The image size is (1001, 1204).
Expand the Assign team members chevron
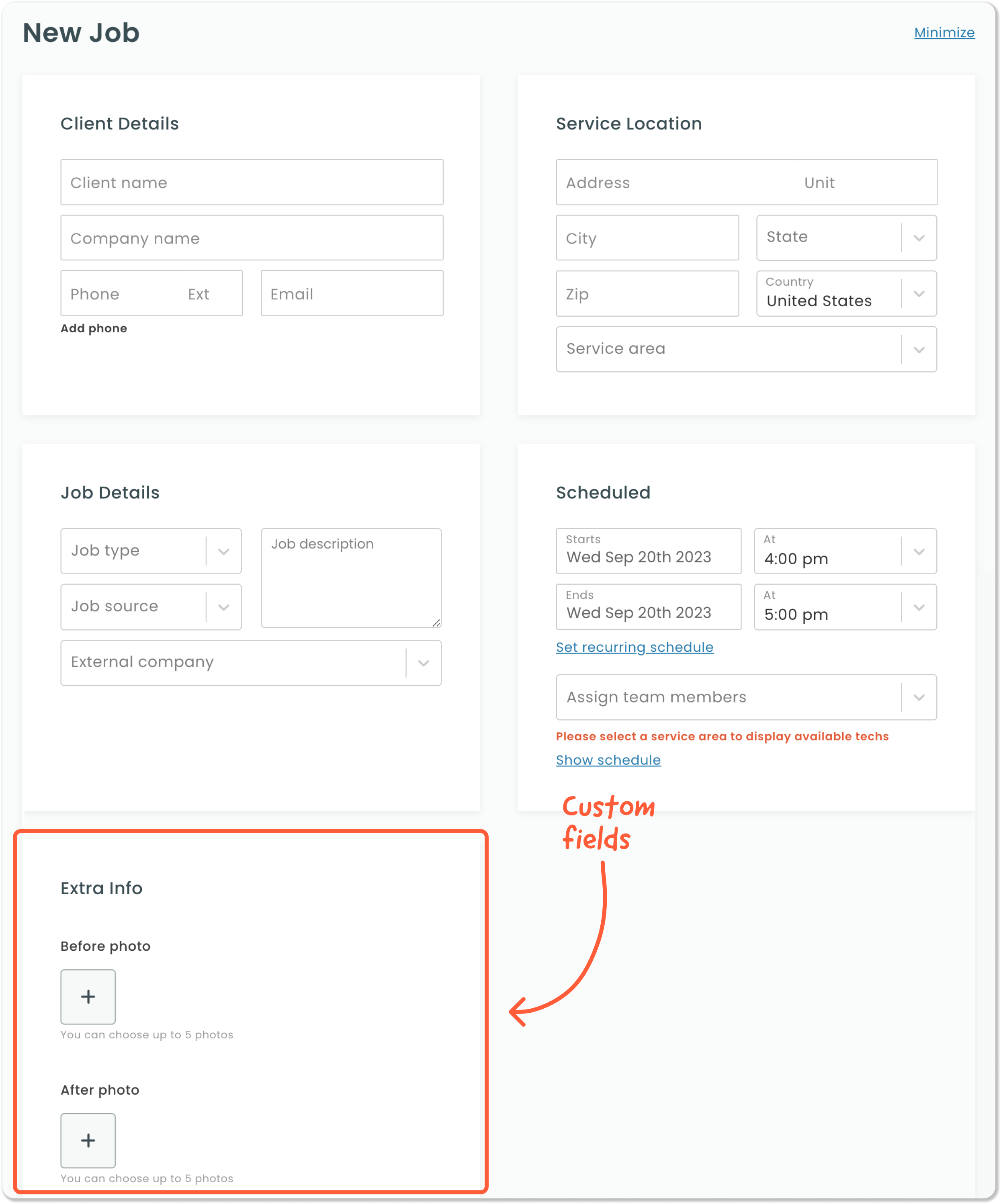click(x=919, y=697)
